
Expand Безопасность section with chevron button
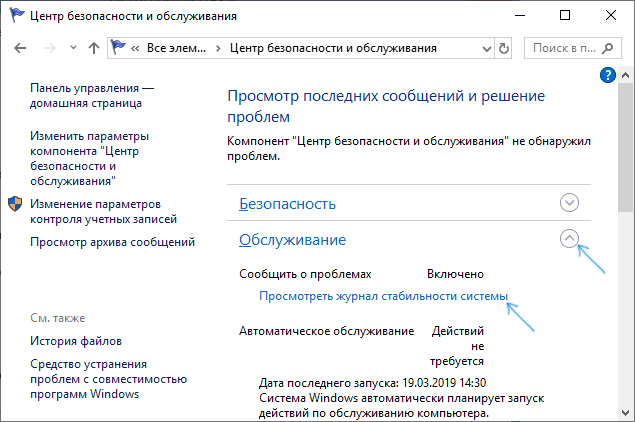[x=569, y=203]
